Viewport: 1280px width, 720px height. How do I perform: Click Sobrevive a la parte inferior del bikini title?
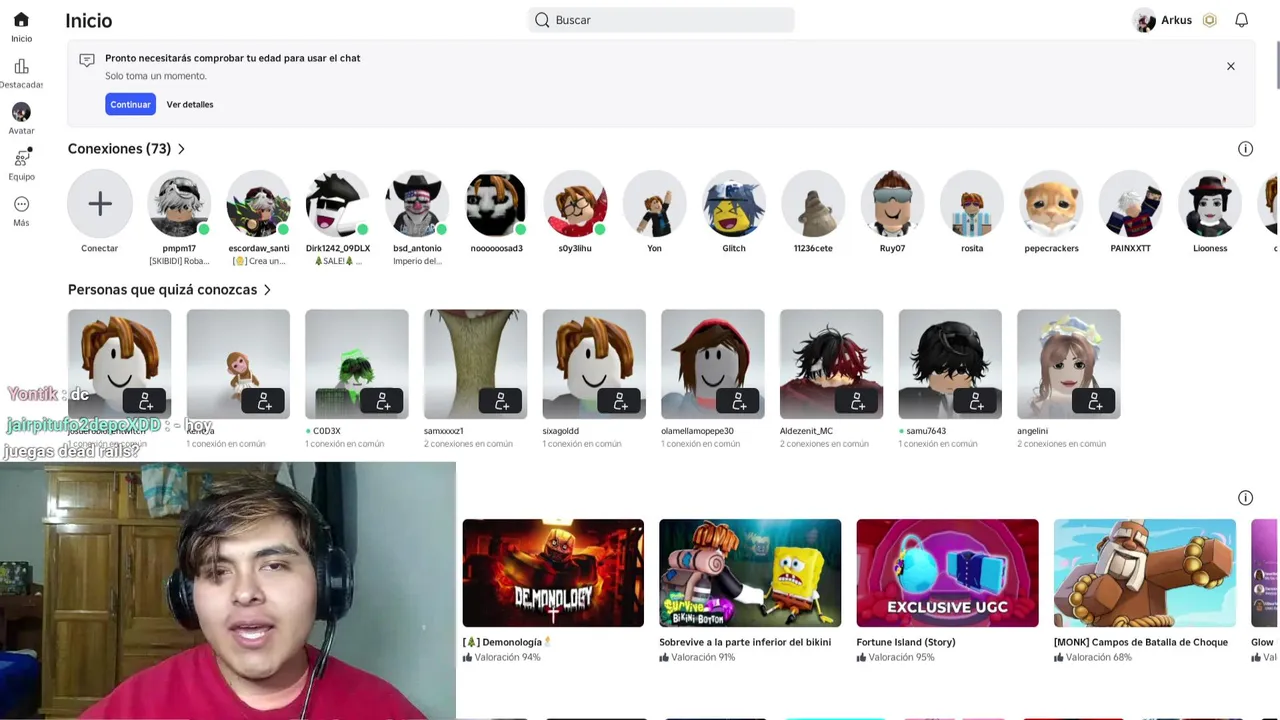[x=745, y=642]
